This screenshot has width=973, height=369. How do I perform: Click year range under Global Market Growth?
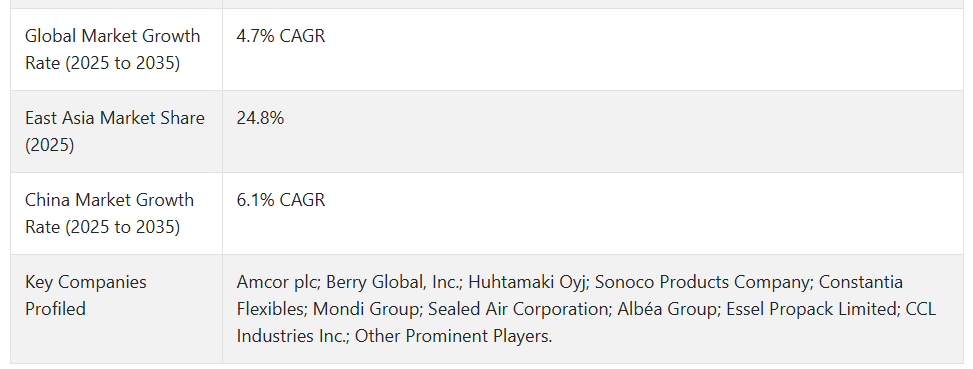[x=121, y=63]
